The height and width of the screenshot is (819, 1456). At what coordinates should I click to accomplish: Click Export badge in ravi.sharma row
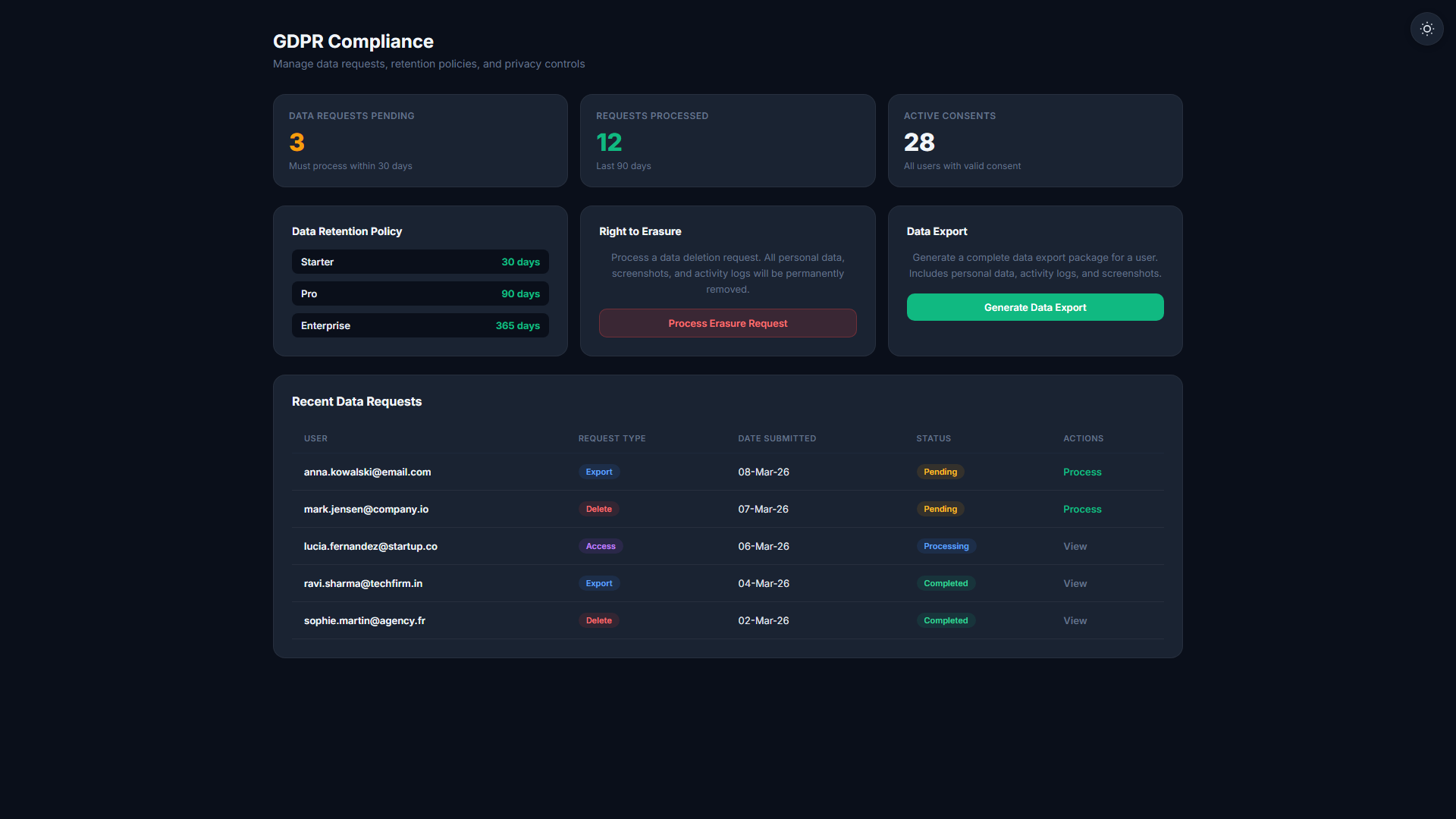[x=599, y=583]
